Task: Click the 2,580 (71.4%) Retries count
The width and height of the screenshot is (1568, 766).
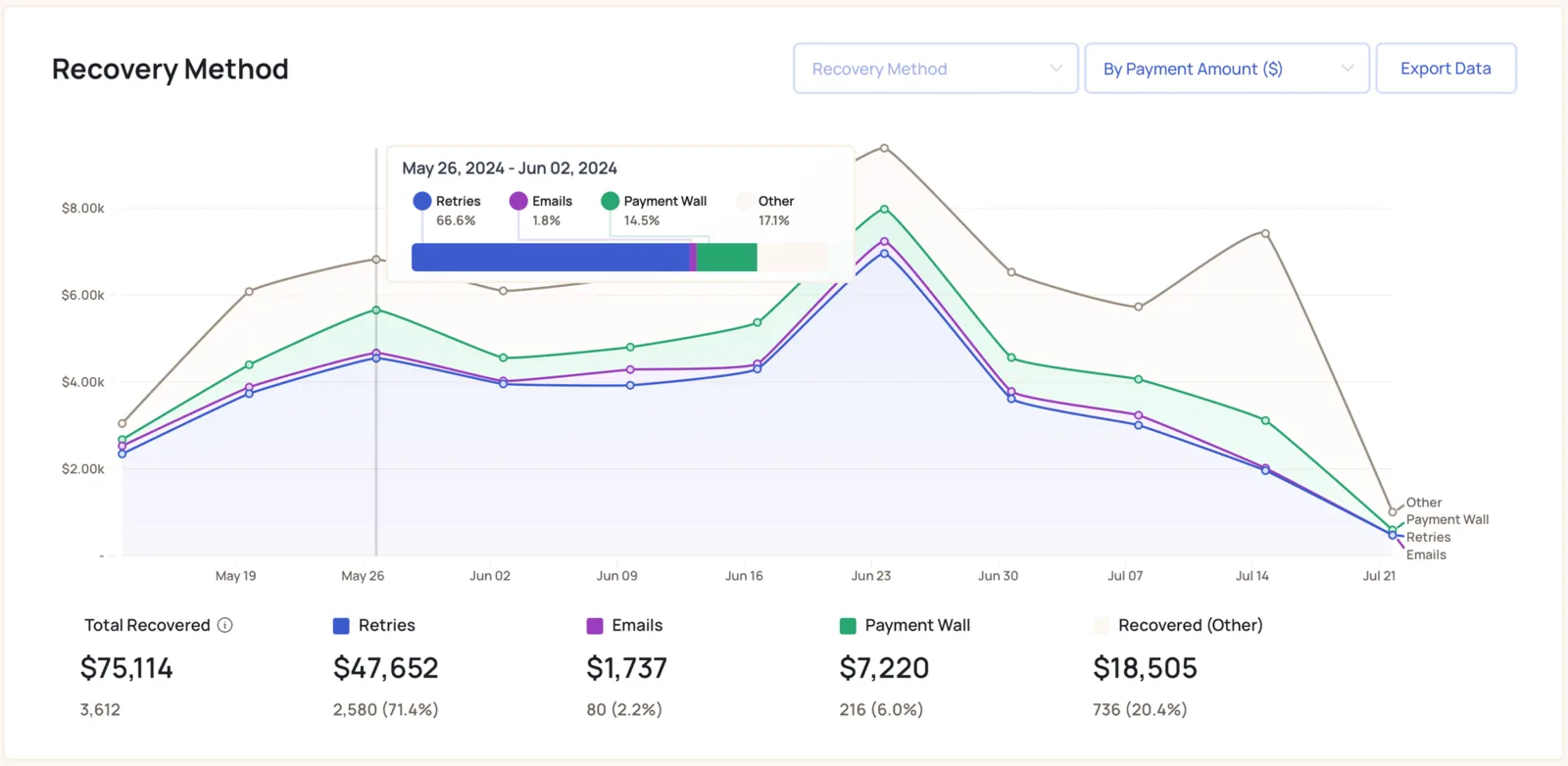Action: tap(385, 709)
